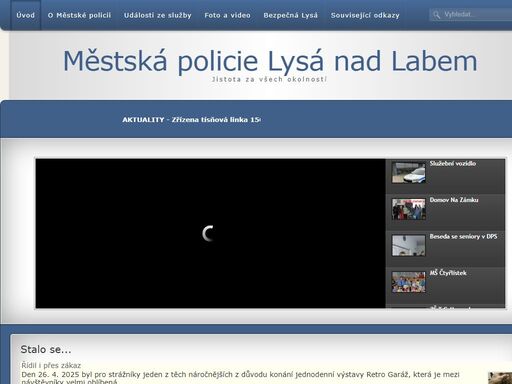This screenshot has height=384, width=512.
Task: Open the Úvod menu item
Action: coord(26,15)
